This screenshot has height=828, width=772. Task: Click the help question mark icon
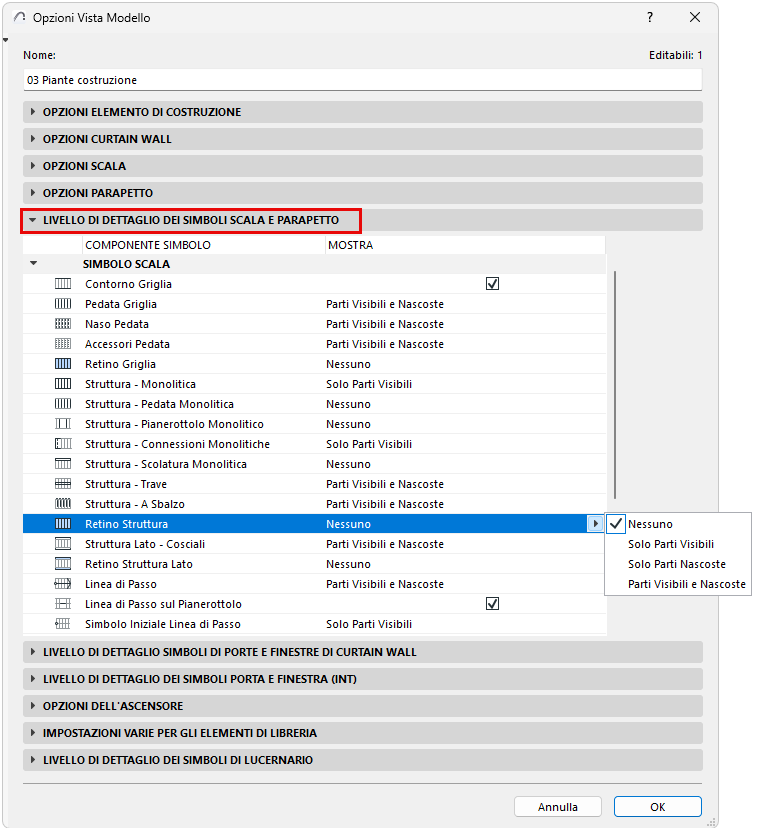click(650, 17)
